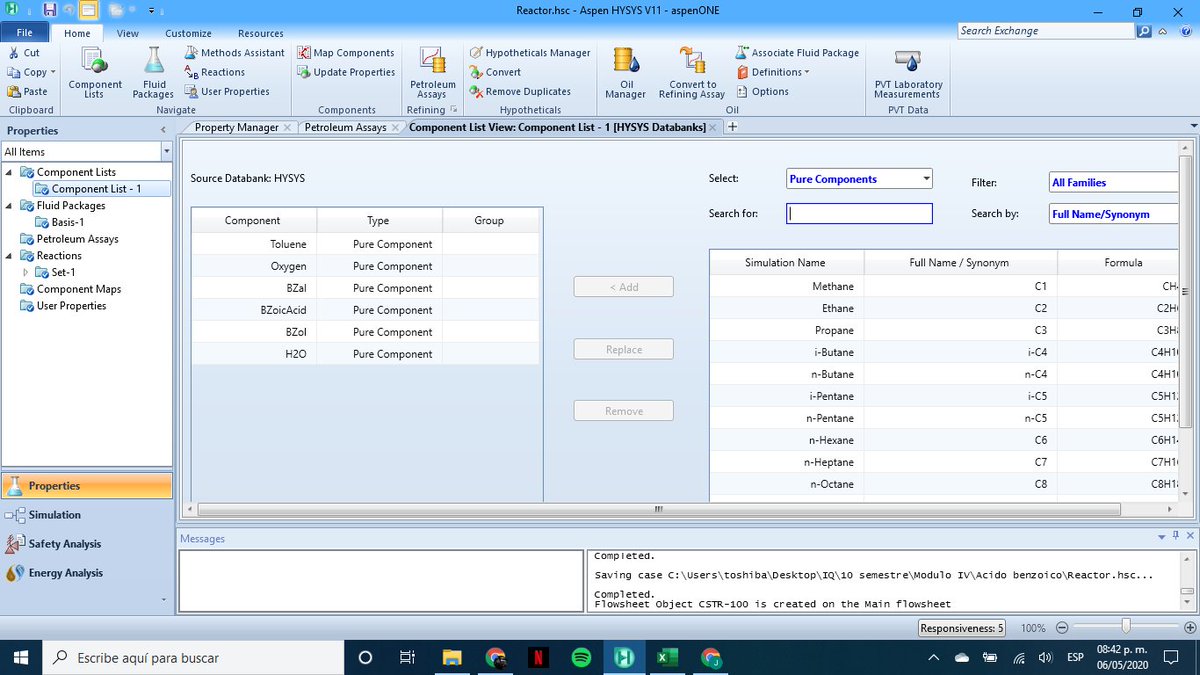Open Fluid Packages ribbon icon
1200x675 pixels.
153,72
